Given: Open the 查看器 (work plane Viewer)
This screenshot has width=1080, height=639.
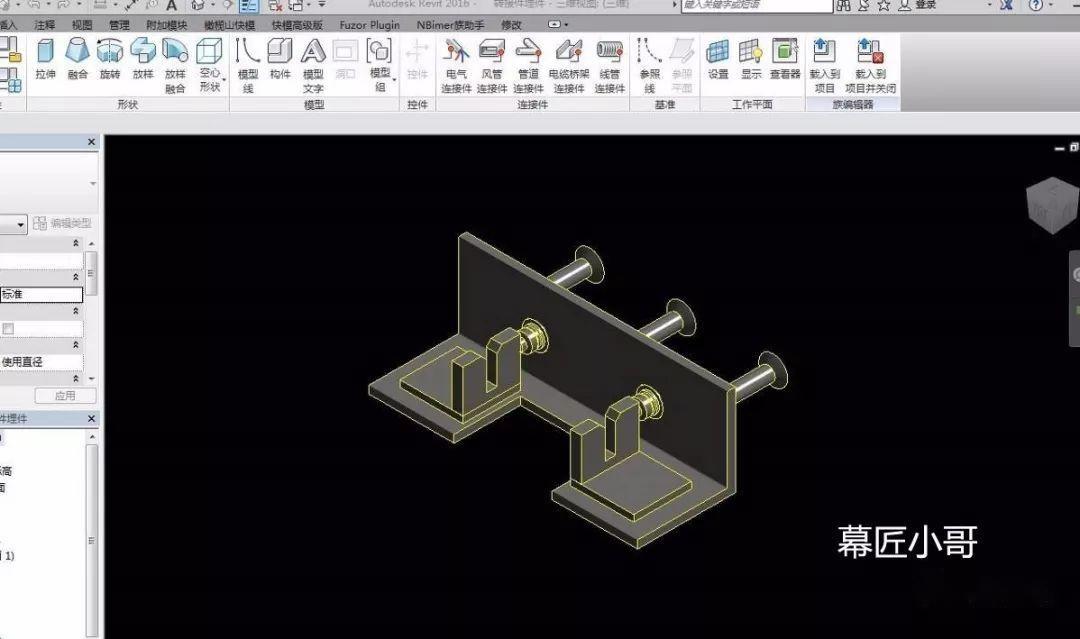Looking at the screenshot, I should [x=785, y=60].
